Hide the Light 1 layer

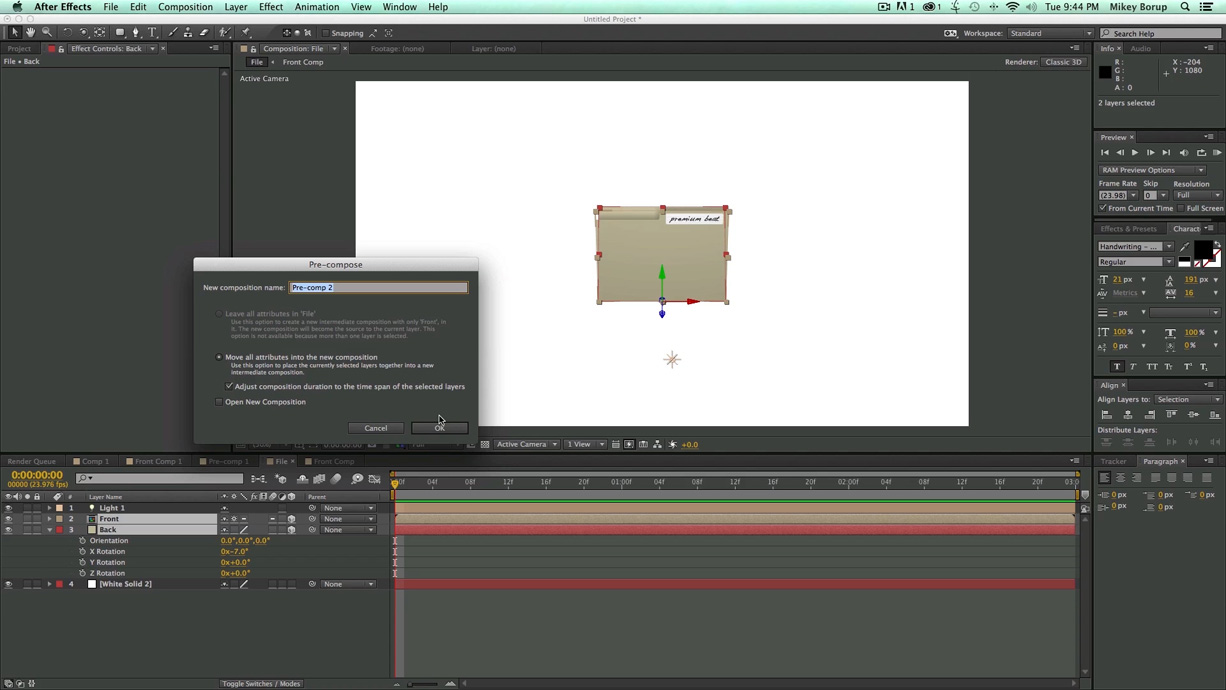pos(10,508)
